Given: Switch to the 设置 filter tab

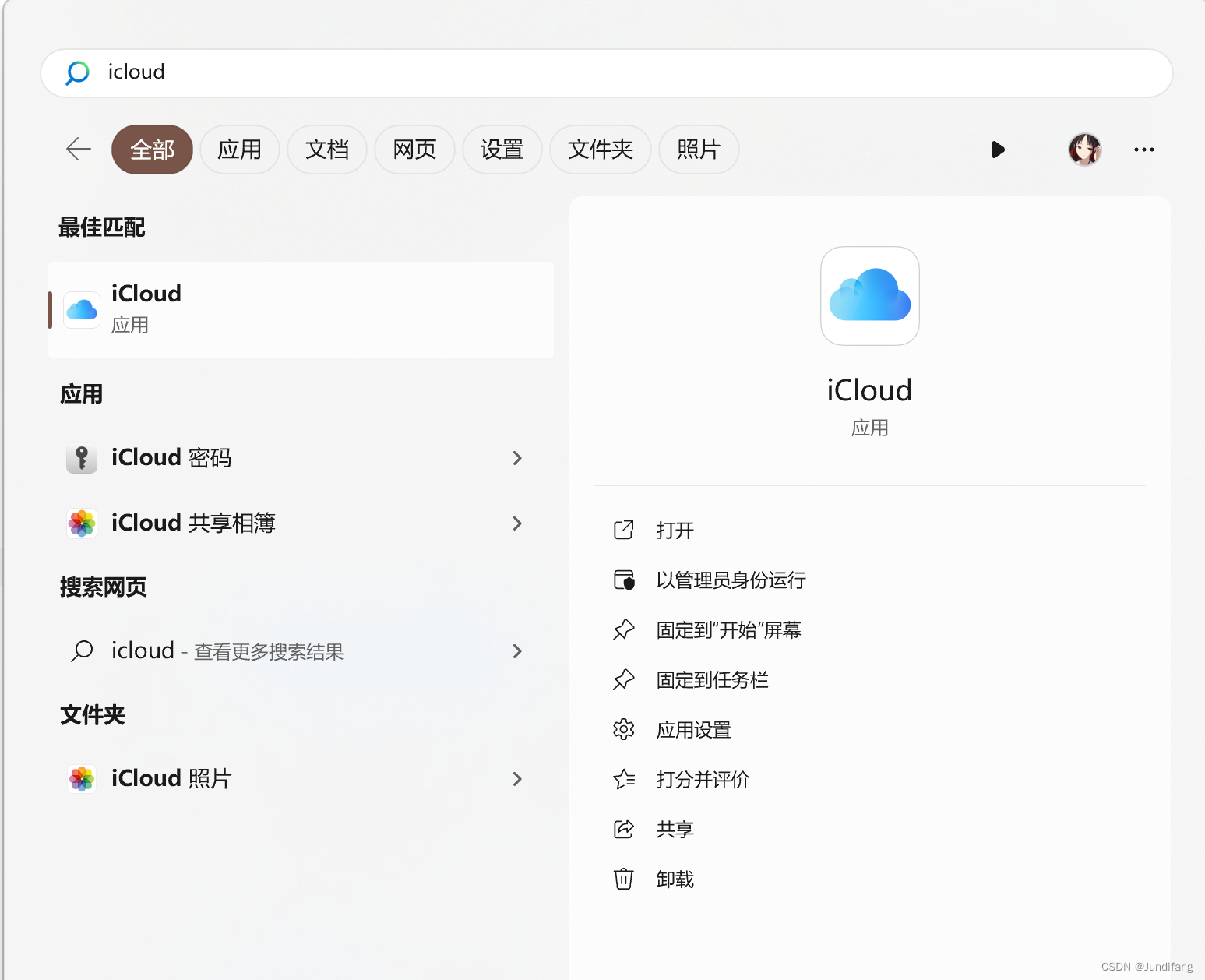Looking at the screenshot, I should coord(502,150).
